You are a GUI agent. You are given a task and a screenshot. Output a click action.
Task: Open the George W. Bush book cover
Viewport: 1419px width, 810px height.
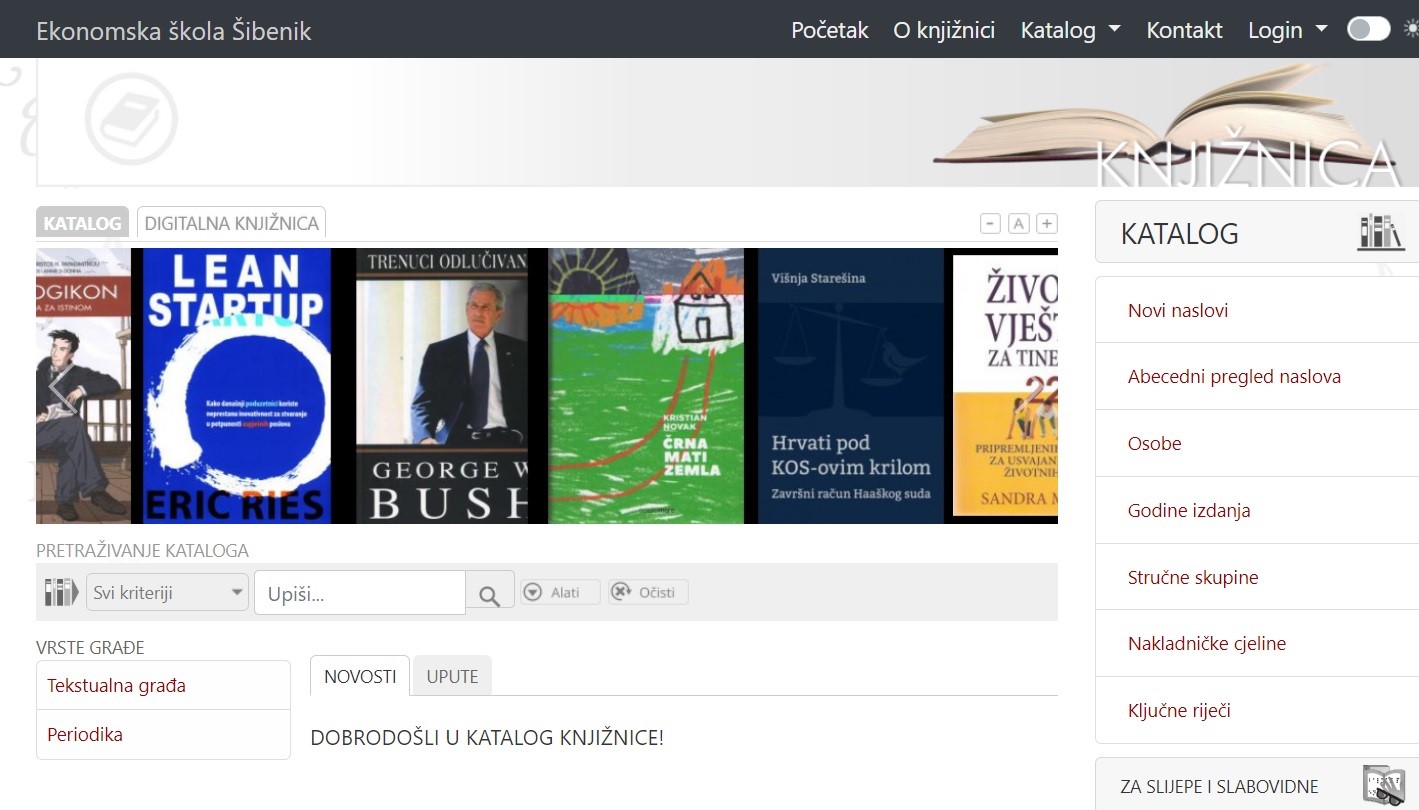tap(442, 386)
